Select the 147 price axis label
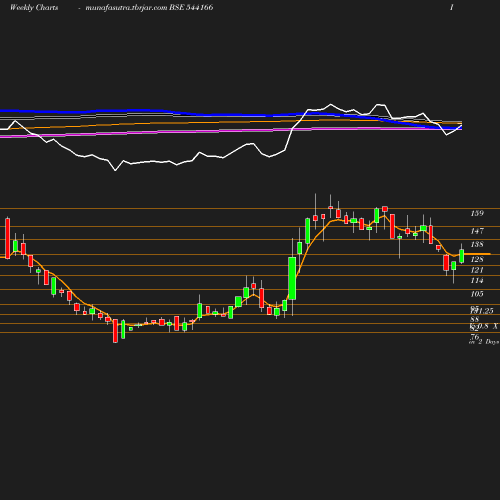The image size is (500, 500). click(477, 231)
